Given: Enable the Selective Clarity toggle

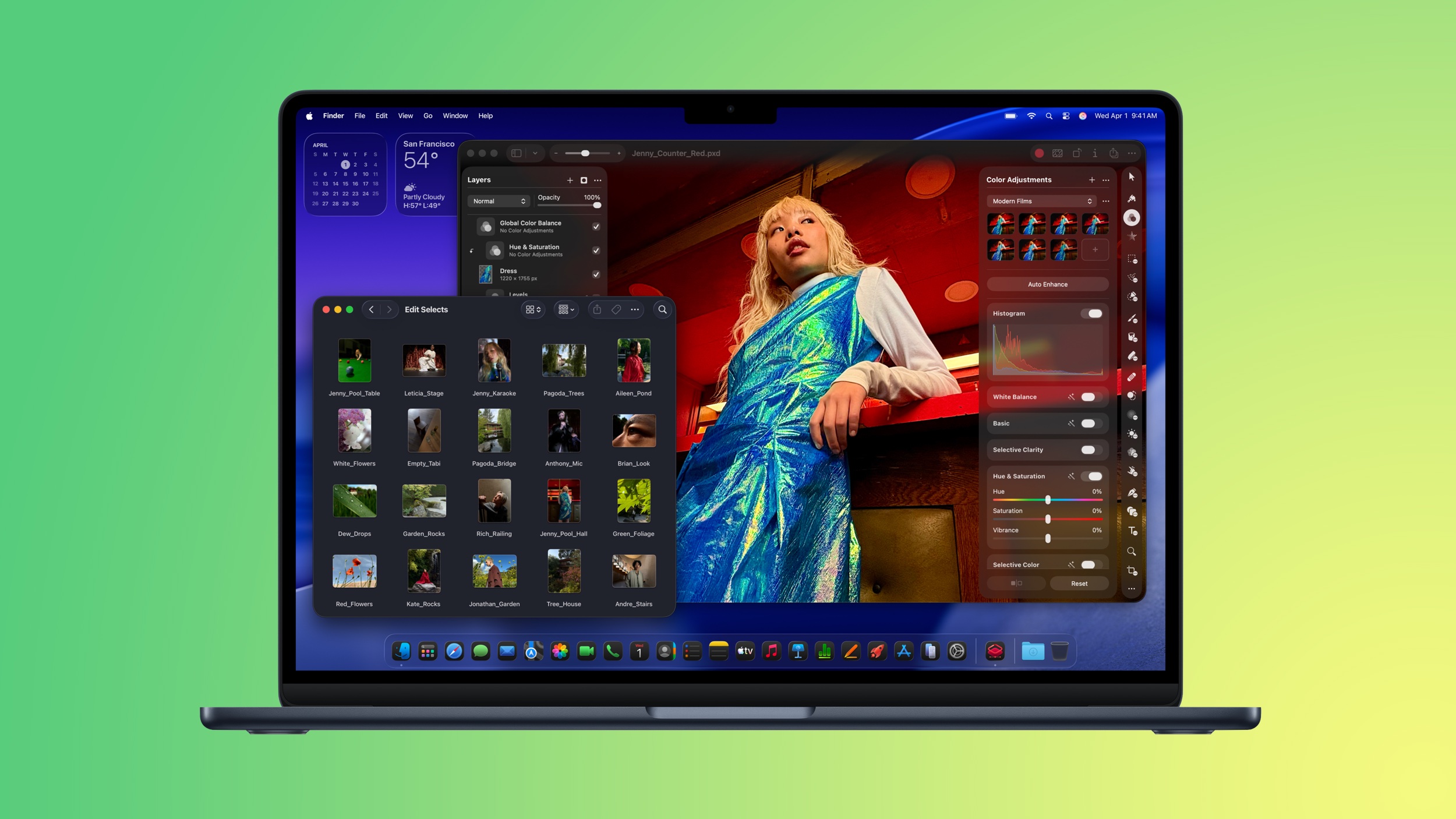Looking at the screenshot, I should pyautogui.click(x=1088, y=450).
